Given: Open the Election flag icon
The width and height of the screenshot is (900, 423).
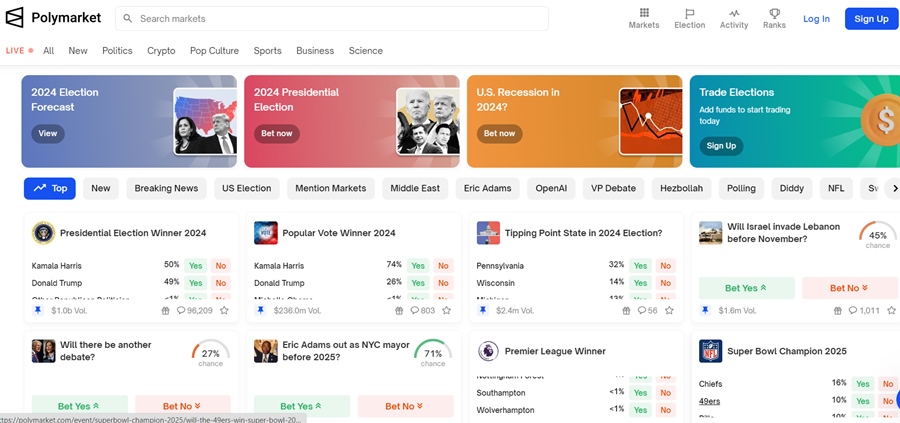Looking at the screenshot, I should point(689,13).
